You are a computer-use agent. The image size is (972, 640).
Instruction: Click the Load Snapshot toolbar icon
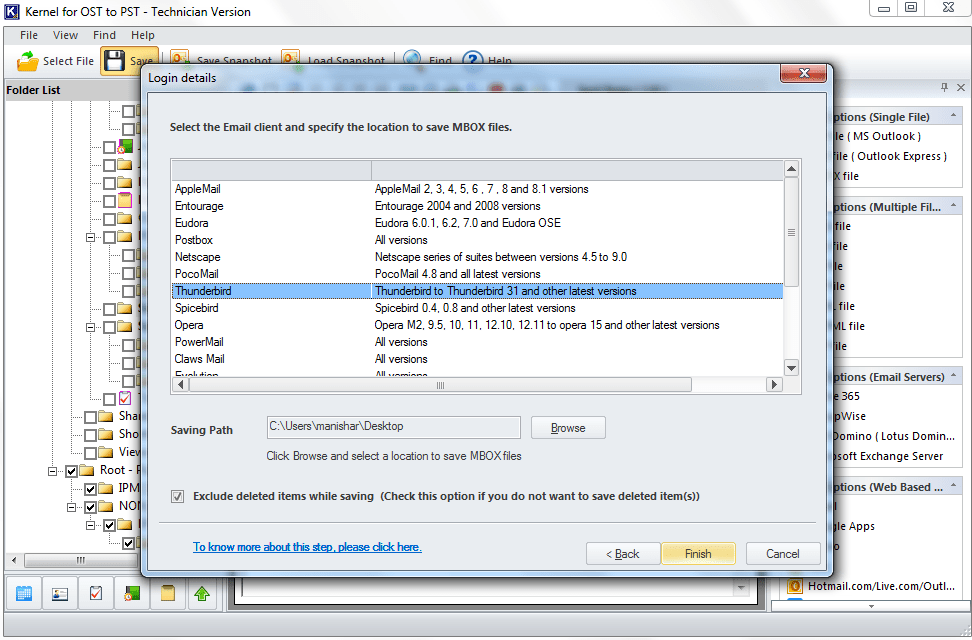pos(290,58)
